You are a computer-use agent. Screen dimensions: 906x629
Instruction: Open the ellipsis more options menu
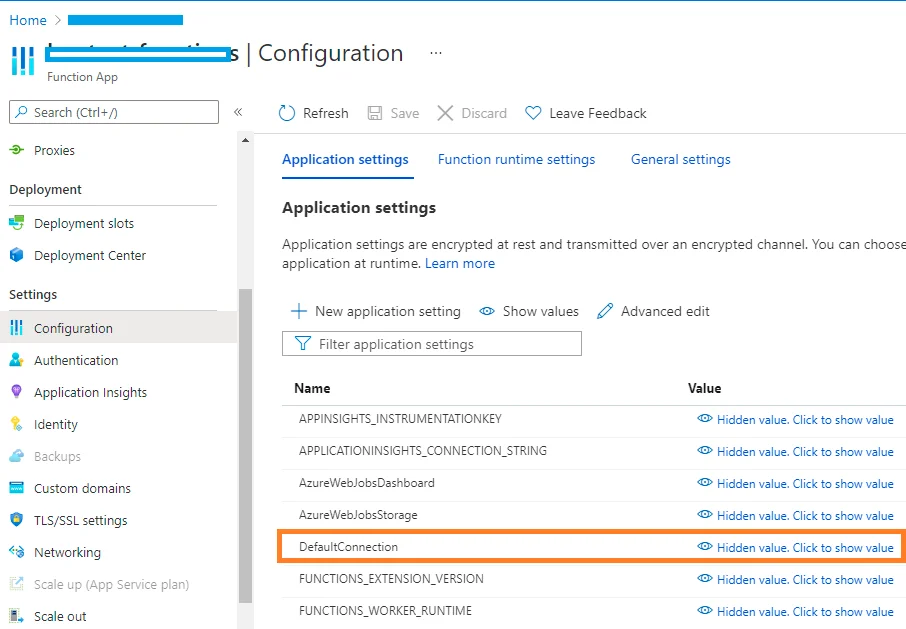point(435,53)
